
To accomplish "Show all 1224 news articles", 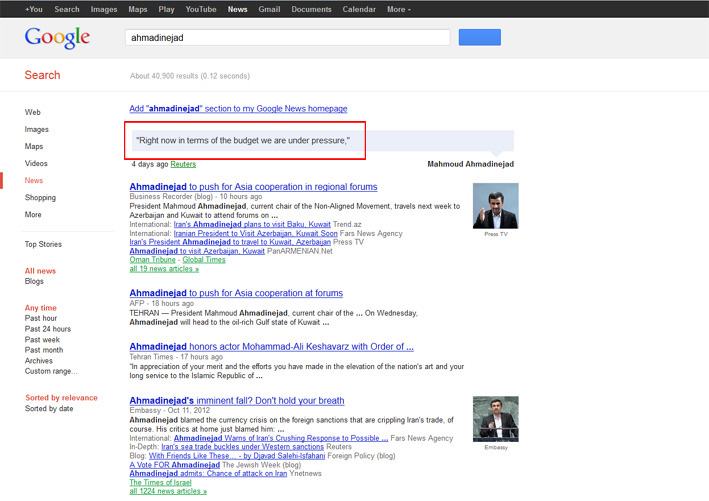I will click(168, 491).
